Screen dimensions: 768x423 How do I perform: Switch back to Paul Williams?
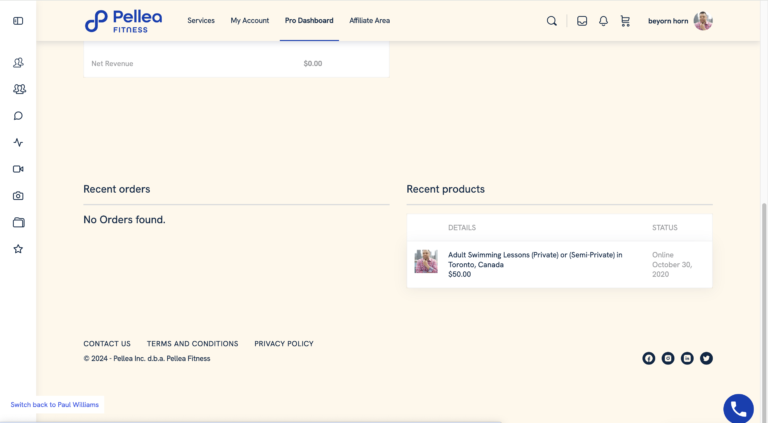[x=54, y=404]
